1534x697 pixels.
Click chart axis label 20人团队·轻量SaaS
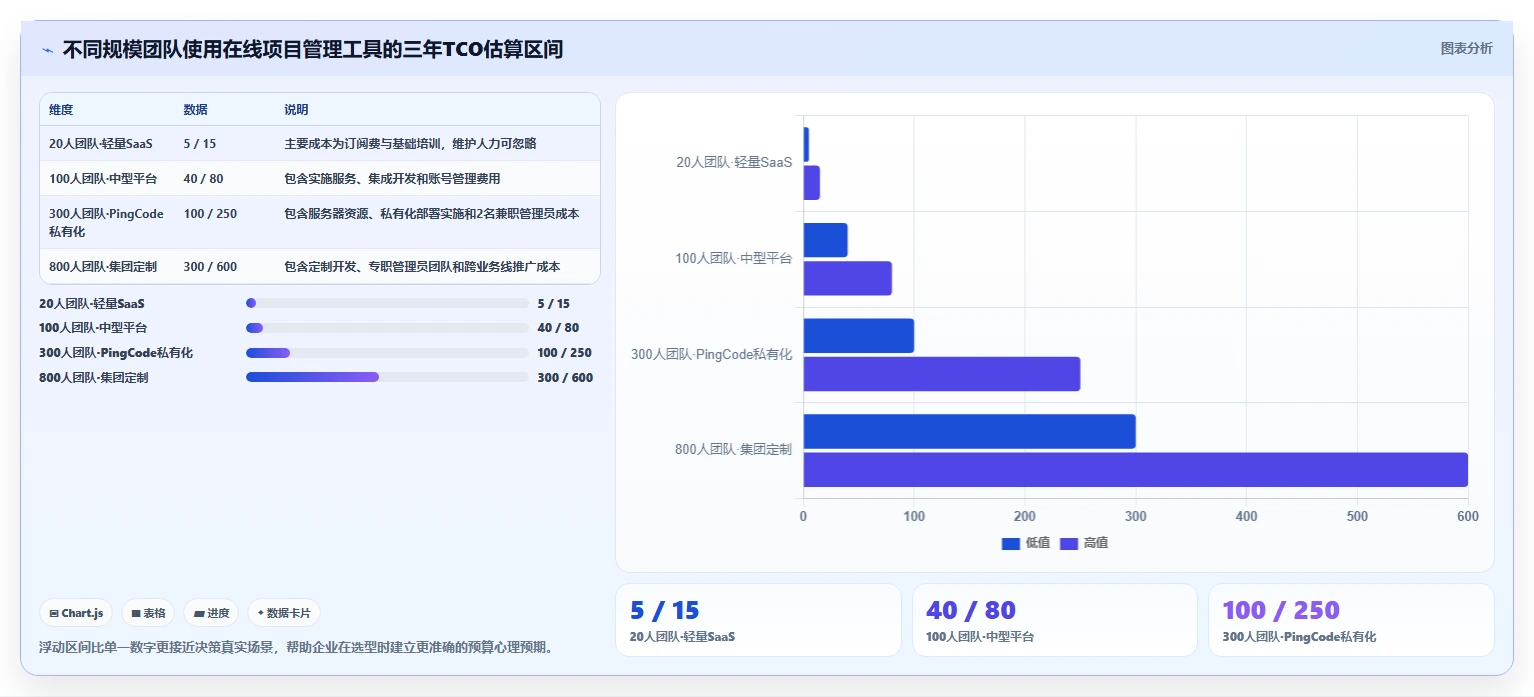click(734, 163)
